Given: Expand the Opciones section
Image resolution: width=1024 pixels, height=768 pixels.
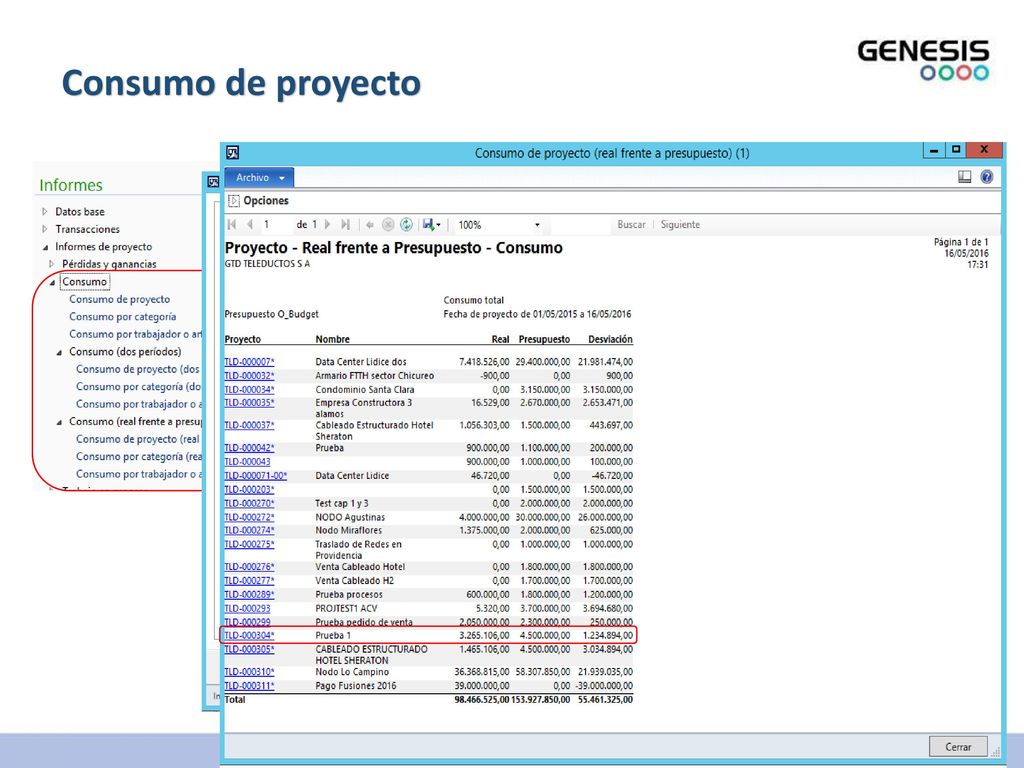Looking at the screenshot, I should [233, 201].
